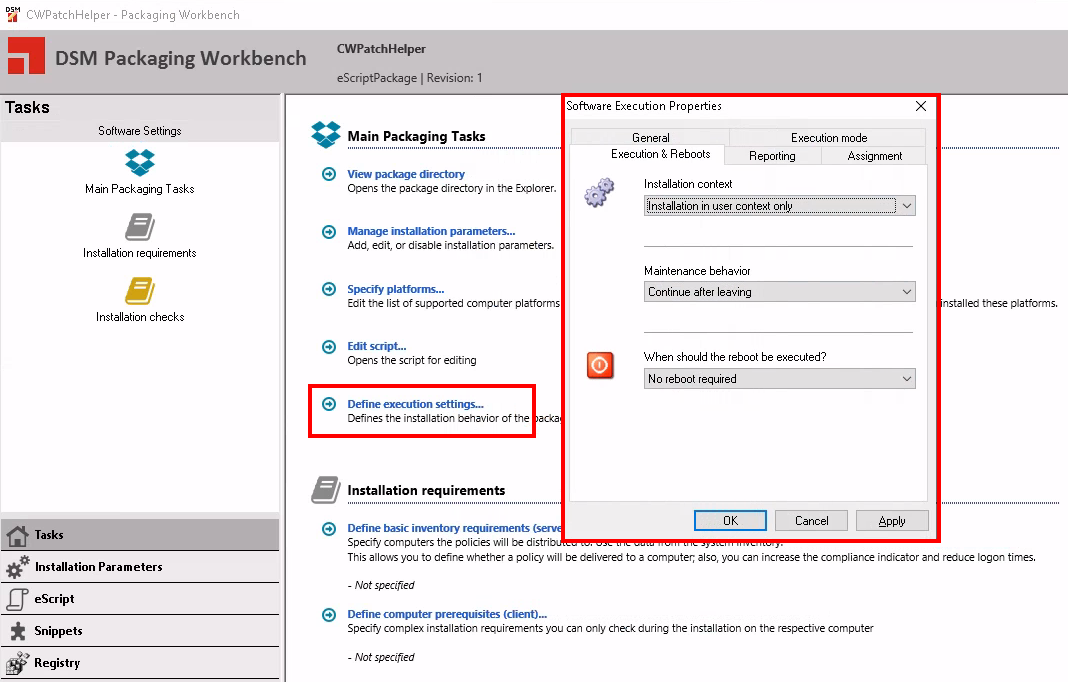Open Edit script link
This screenshot has width=1068, height=682.
pos(377,346)
